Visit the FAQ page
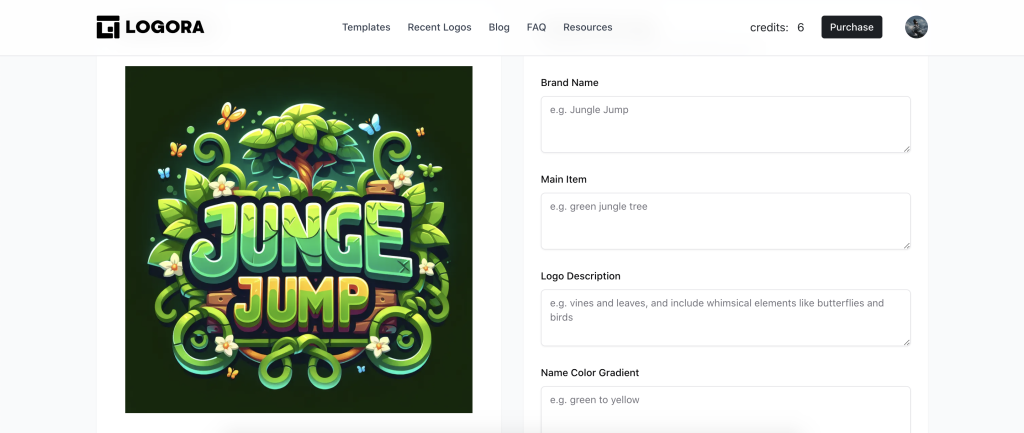The height and width of the screenshot is (433, 1024). 536,27
